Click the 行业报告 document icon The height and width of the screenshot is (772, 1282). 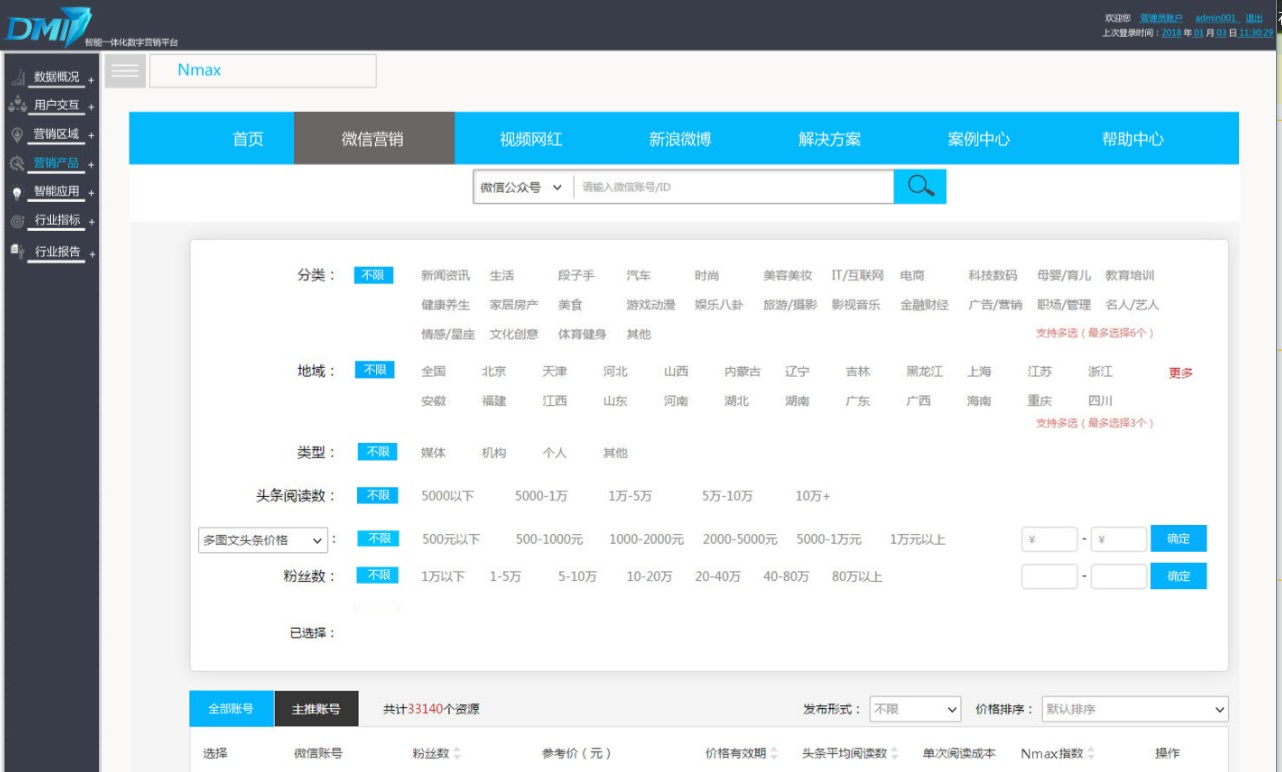tap(17, 251)
